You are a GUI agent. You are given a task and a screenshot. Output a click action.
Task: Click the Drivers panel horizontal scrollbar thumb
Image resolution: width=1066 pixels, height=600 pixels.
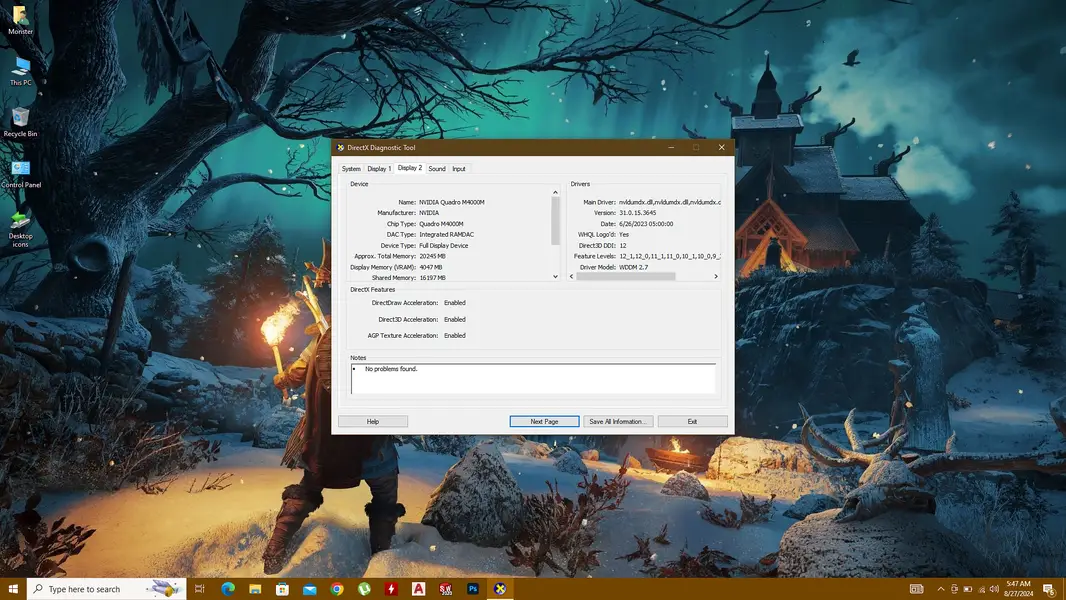coord(625,277)
